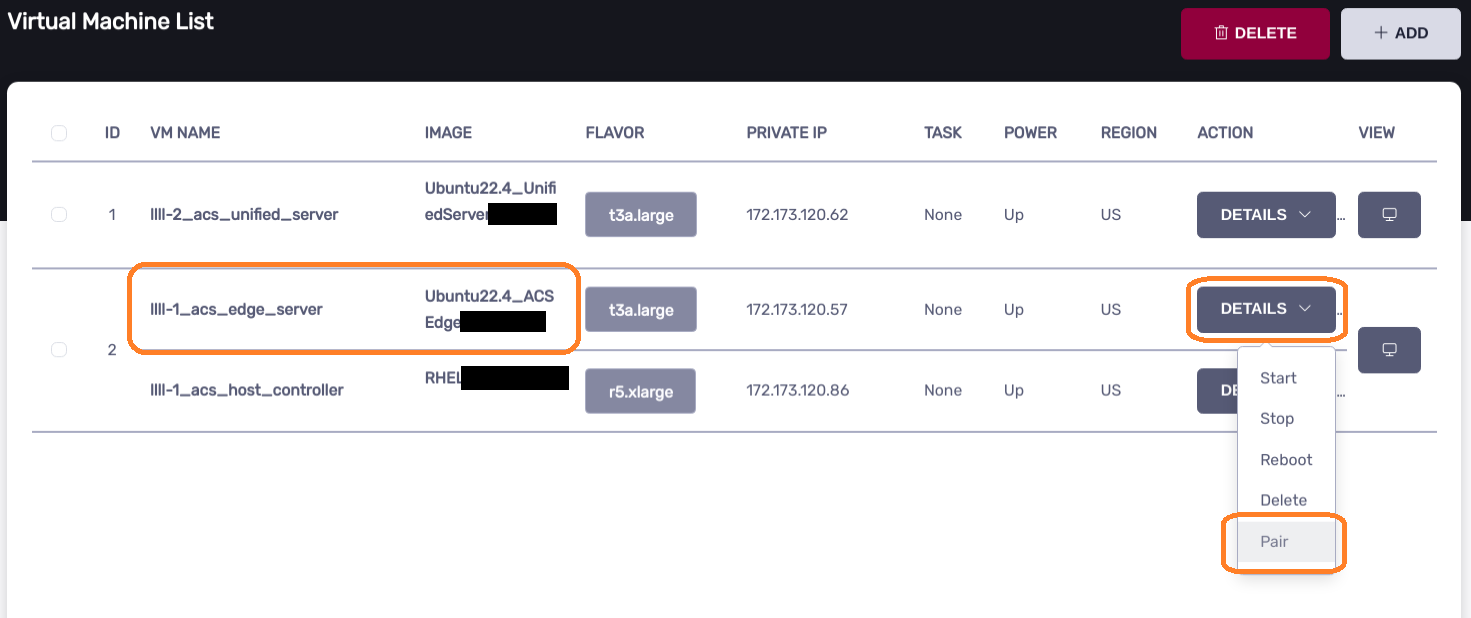Select Stop in the dropdown menu
1471x618 pixels.
pyautogui.click(x=1277, y=419)
